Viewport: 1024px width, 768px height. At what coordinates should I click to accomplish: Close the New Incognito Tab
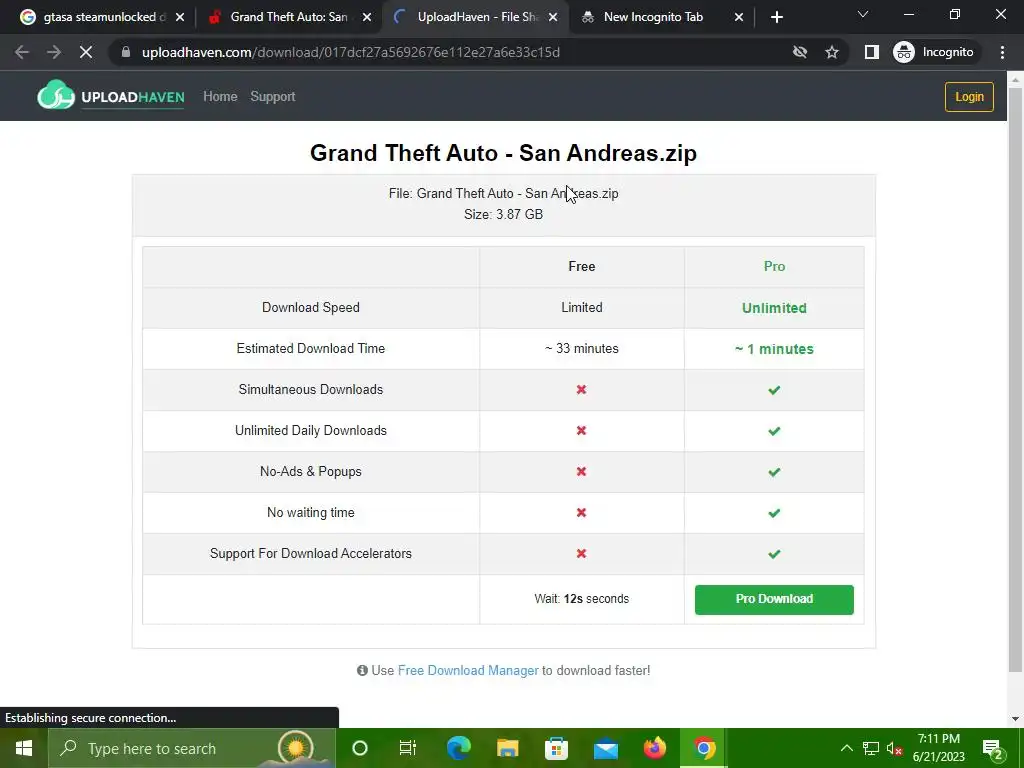[739, 17]
